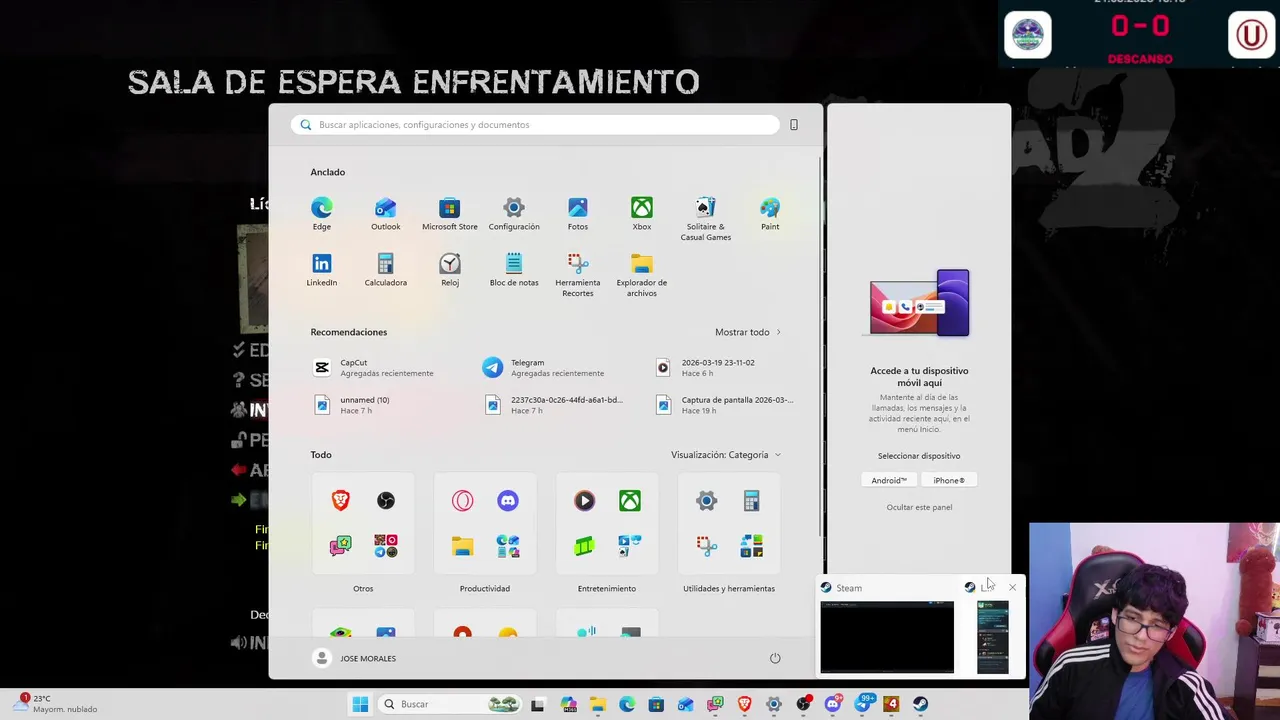Open Task View on the taskbar
The width and height of the screenshot is (1280, 720).
click(537, 704)
